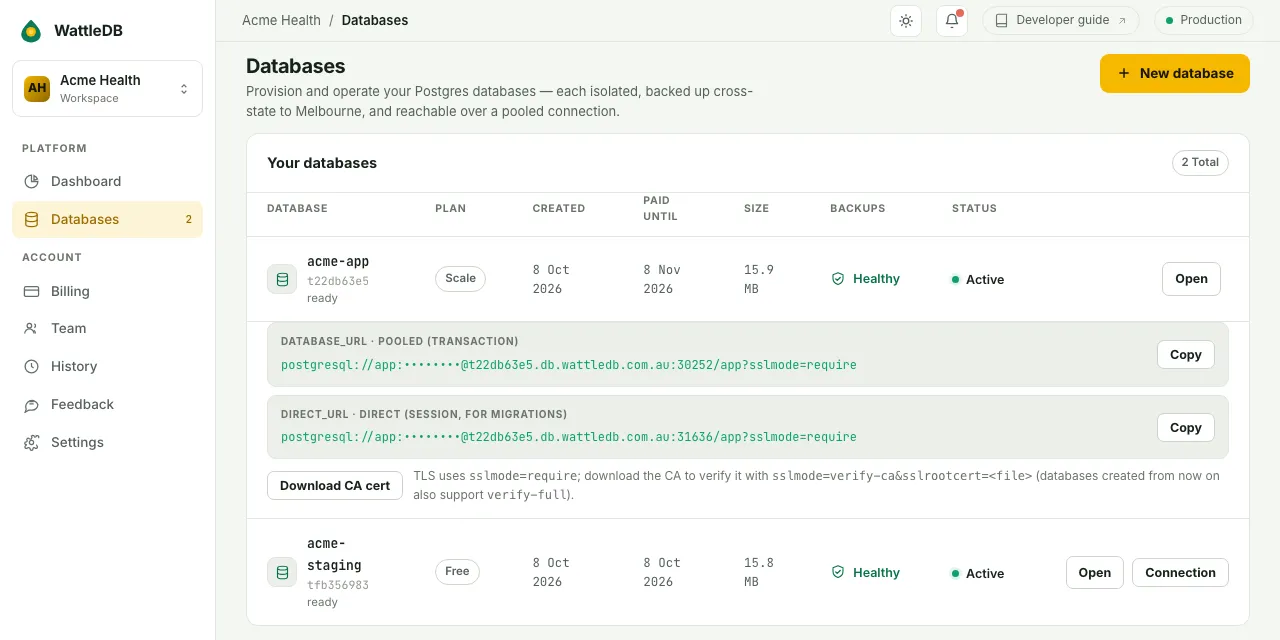Viewport: 1280px width, 640px height.
Task: Open notifications bell
Action: 952,20
